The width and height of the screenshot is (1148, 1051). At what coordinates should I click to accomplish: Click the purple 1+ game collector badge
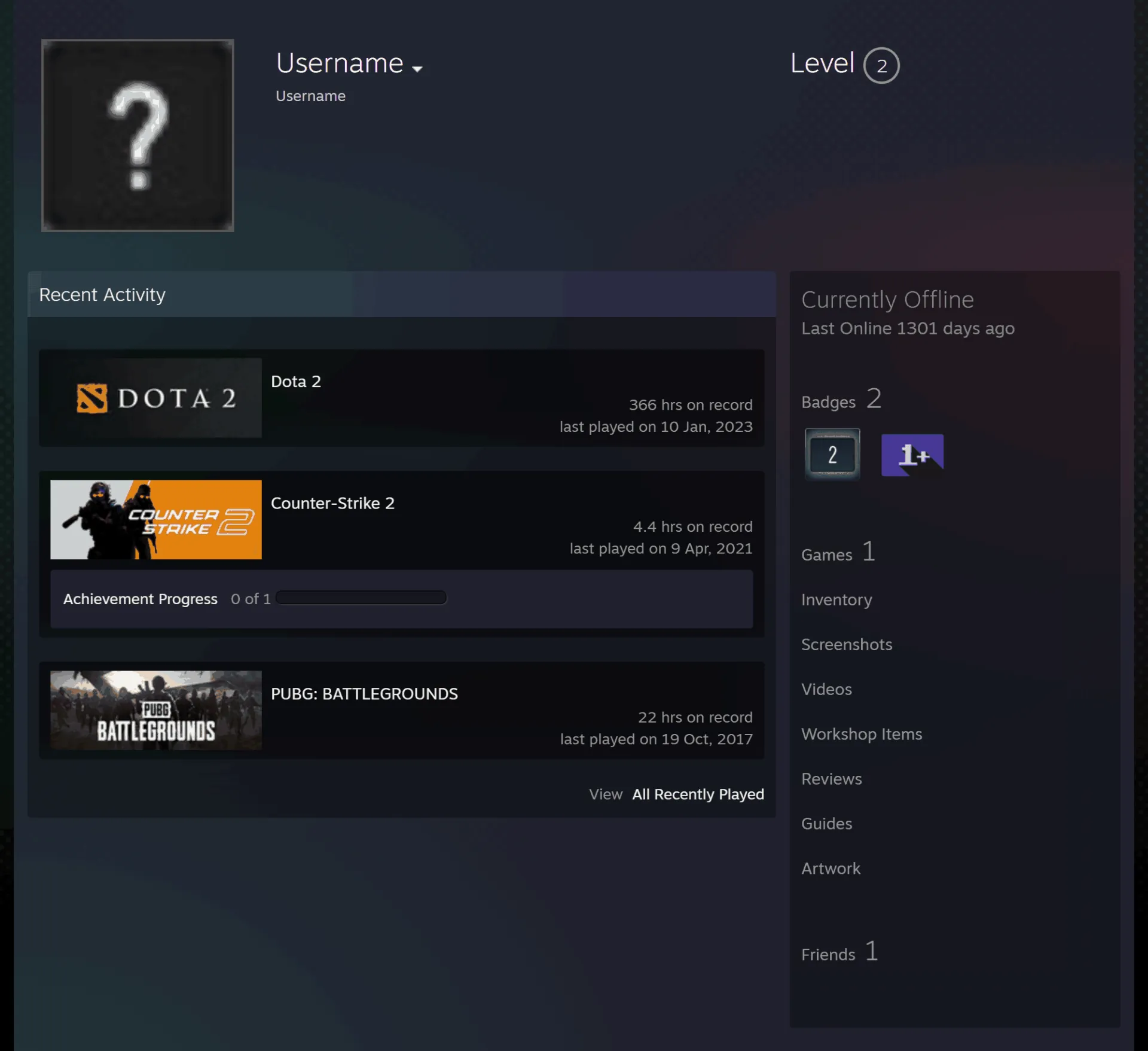pyautogui.click(x=912, y=455)
